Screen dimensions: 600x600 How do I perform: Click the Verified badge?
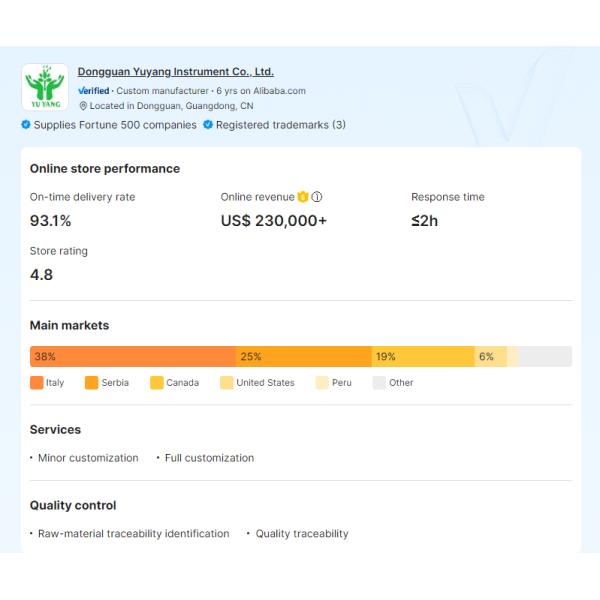tap(94, 91)
